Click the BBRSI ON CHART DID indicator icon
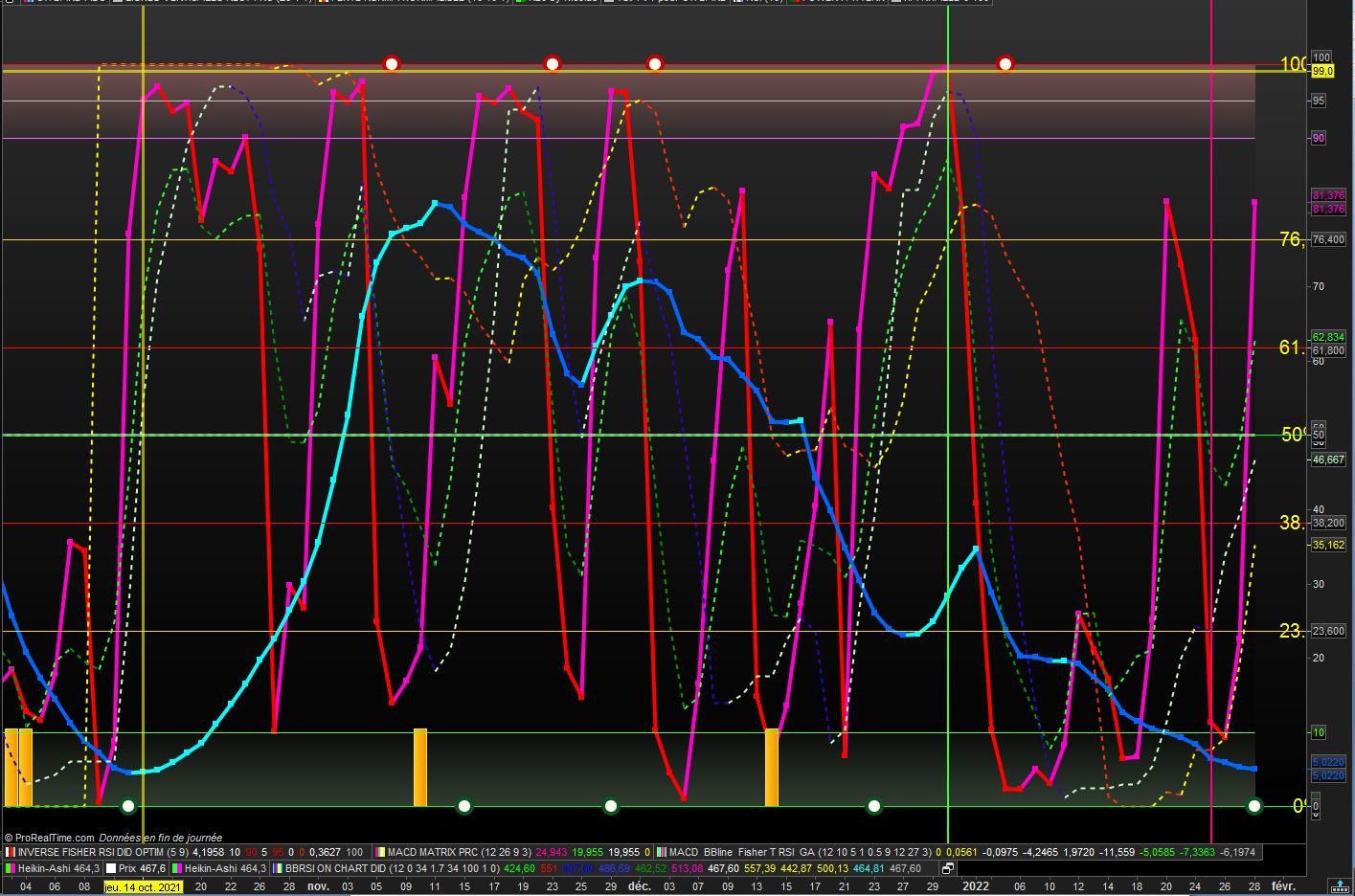The image size is (1355, 896). [x=278, y=868]
